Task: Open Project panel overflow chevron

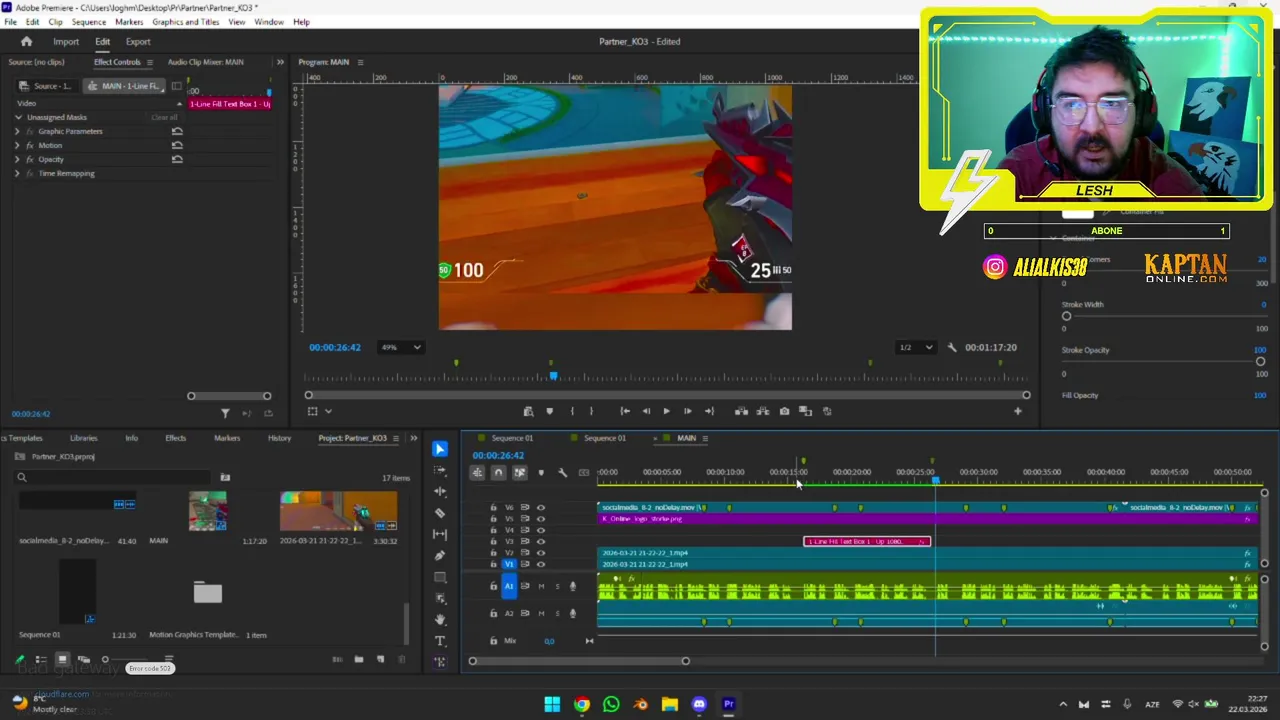Action: click(x=414, y=438)
